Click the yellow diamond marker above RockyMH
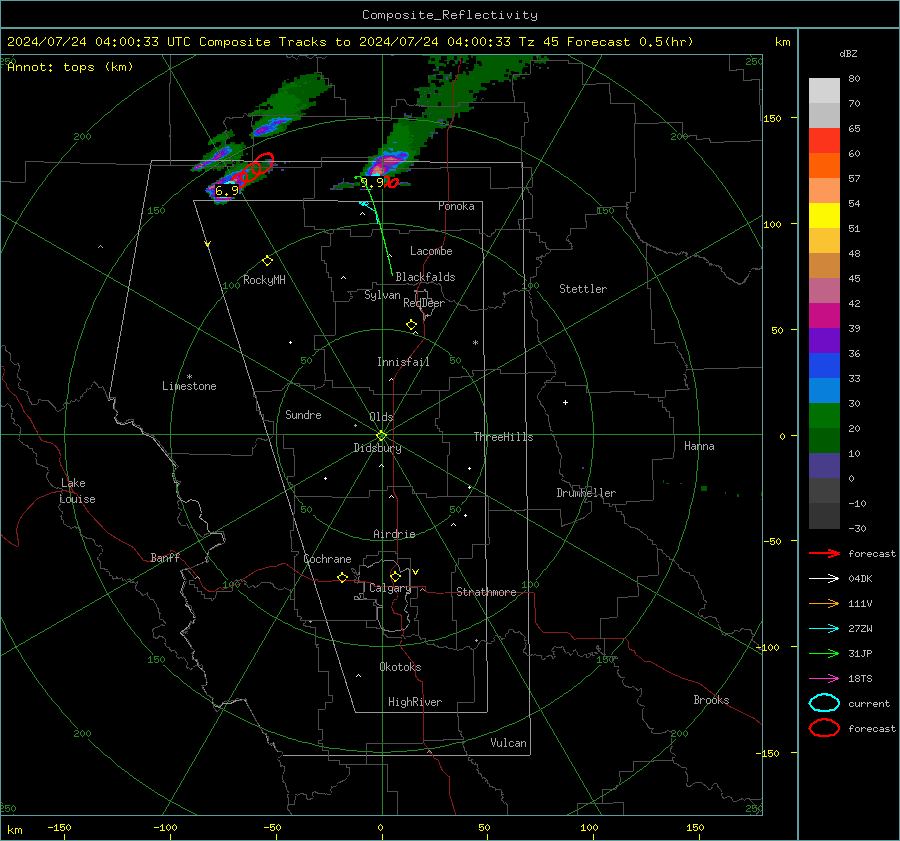This screenshot has height=841, width=900. [267, 261]
